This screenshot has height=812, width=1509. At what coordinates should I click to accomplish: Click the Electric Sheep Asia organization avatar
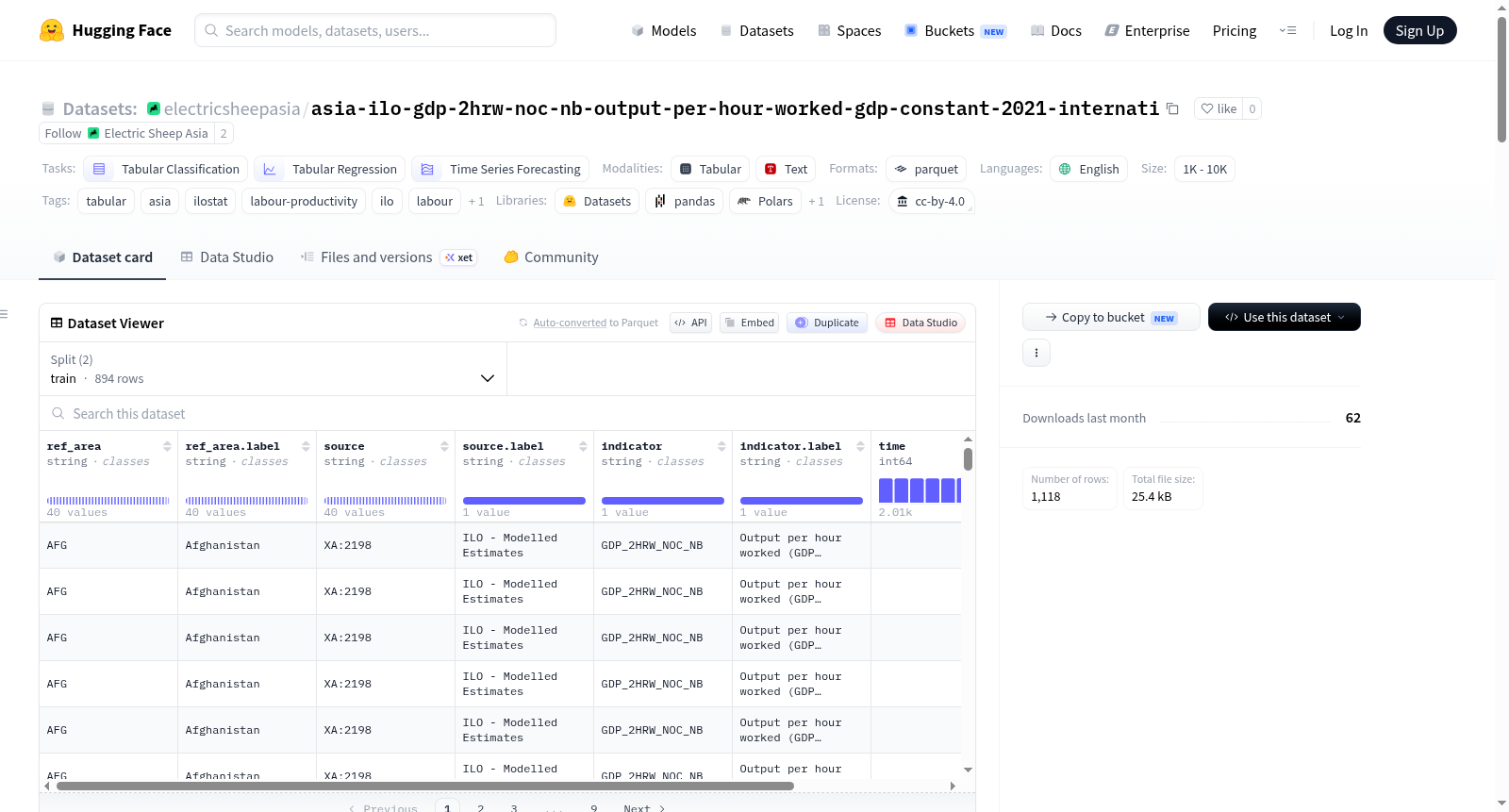pos(93,133)
